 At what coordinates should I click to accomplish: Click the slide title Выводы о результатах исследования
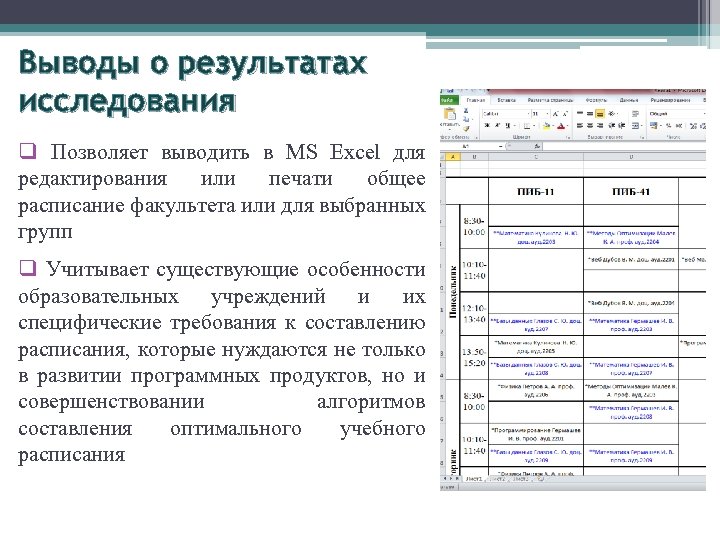pyautogui.click(x=193, y=81)
